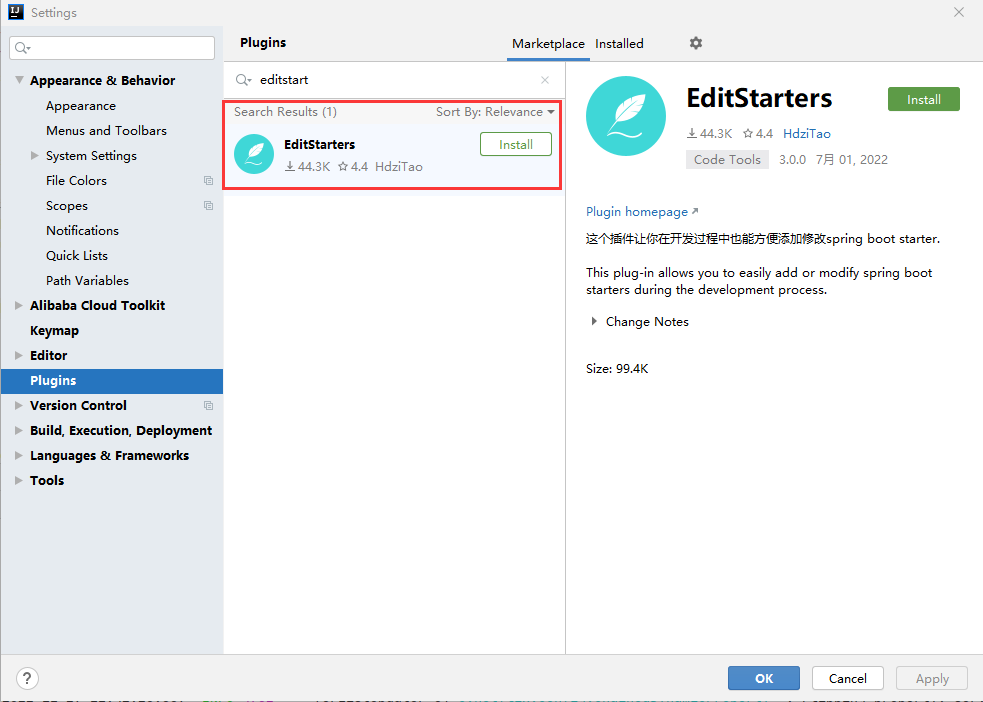Click the Search Results (1) label
Screen dimensions: 983x702
[x=285, y=112]
